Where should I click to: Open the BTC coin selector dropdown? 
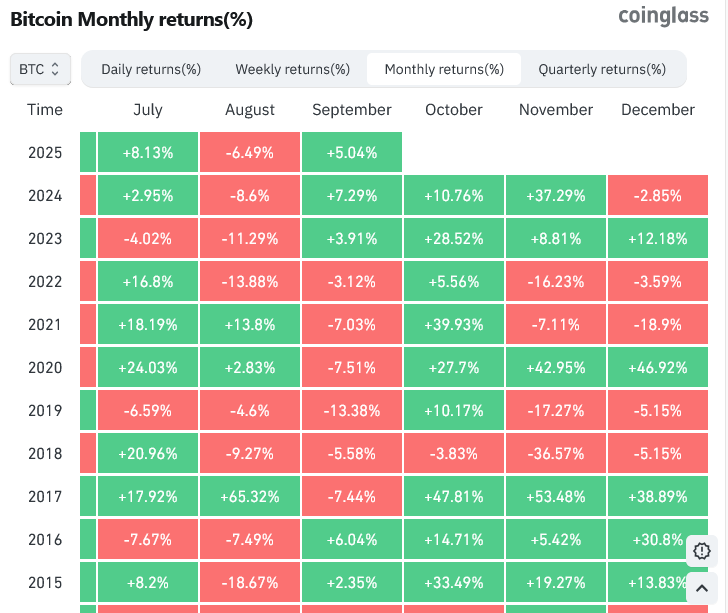[x=40, y=69]
